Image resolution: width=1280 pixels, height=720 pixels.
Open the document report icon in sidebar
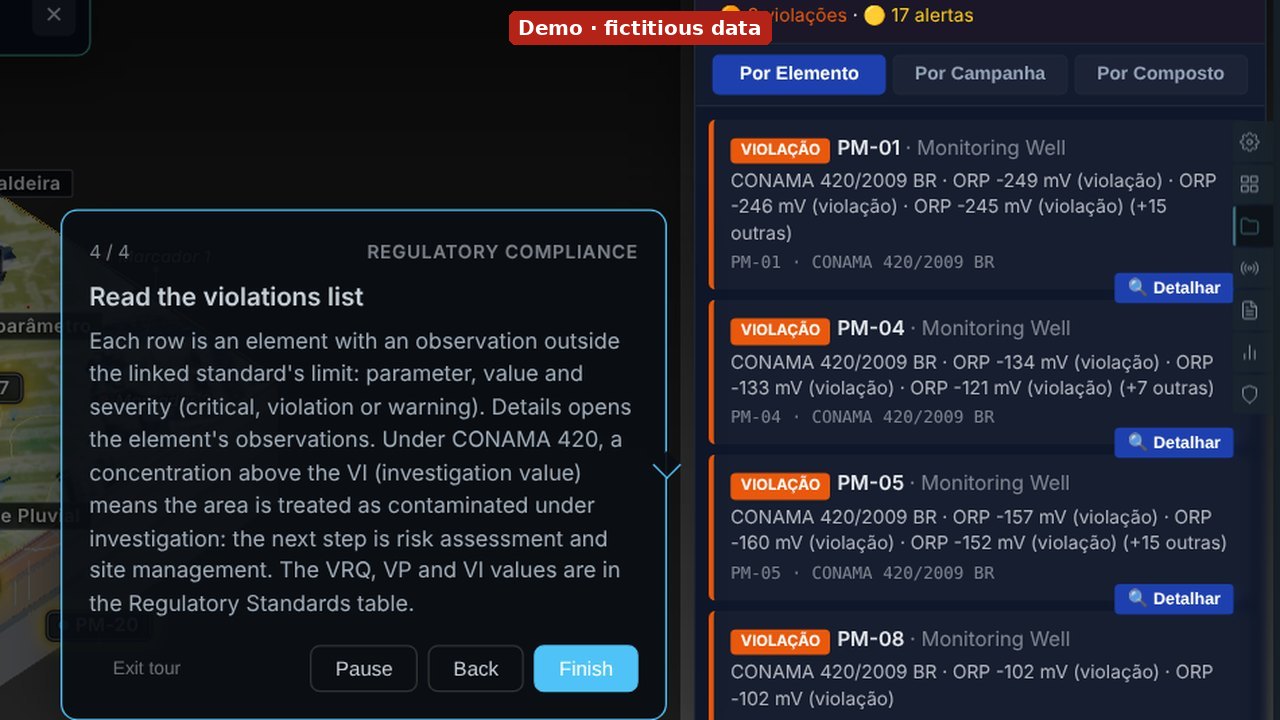click(1249, 310)
